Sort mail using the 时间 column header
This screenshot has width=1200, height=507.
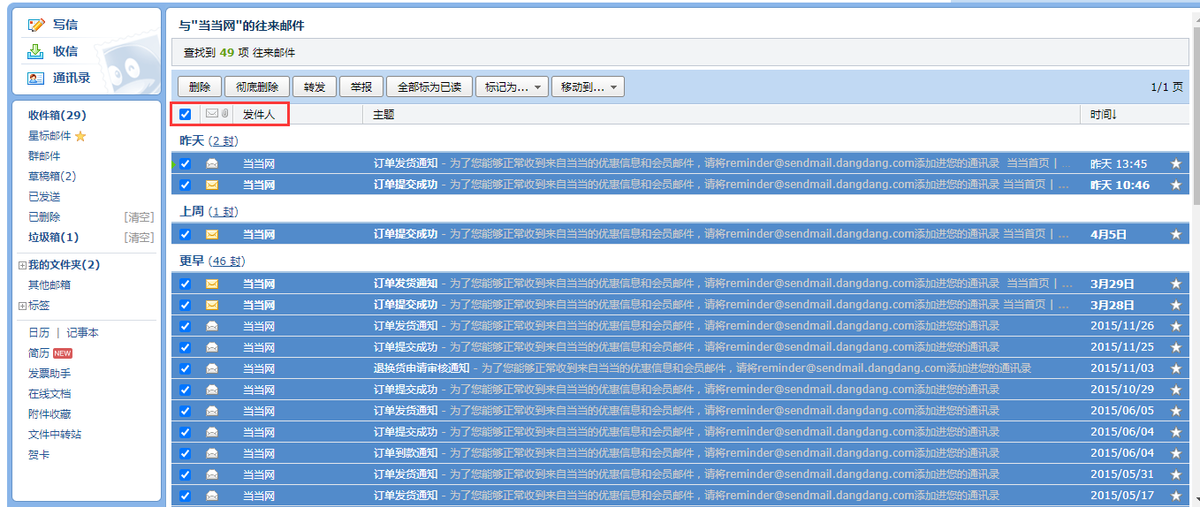[1103, 114]
